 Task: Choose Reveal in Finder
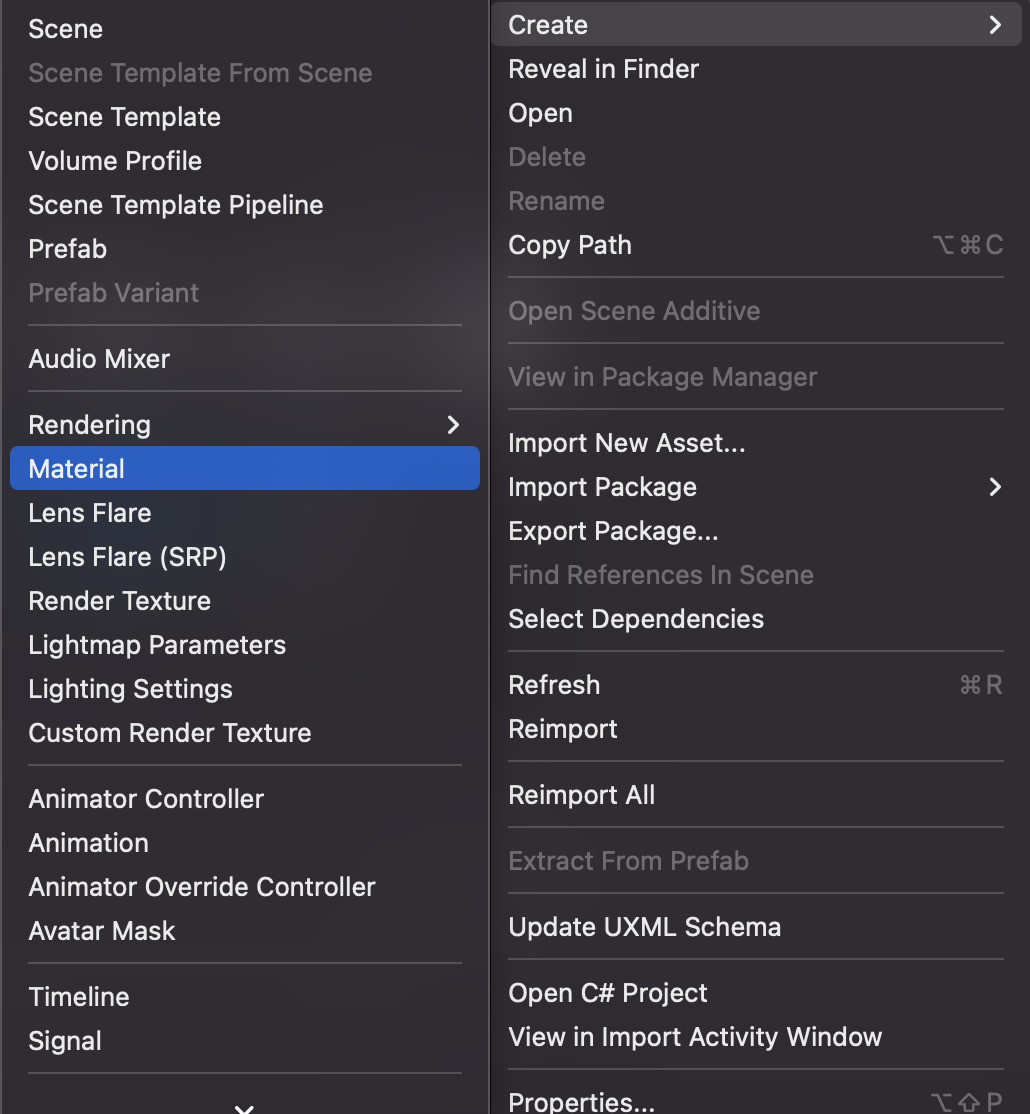point(603,69)
